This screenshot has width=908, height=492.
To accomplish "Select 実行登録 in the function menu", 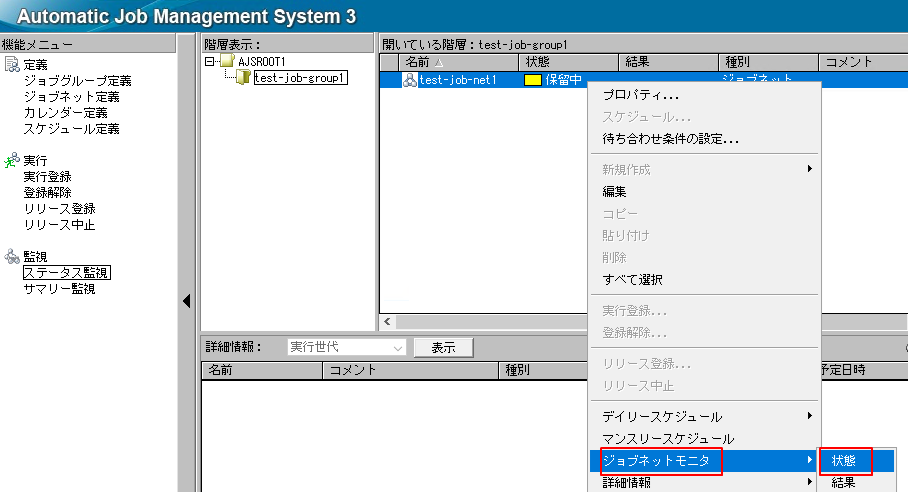I will tap(47, 177).
